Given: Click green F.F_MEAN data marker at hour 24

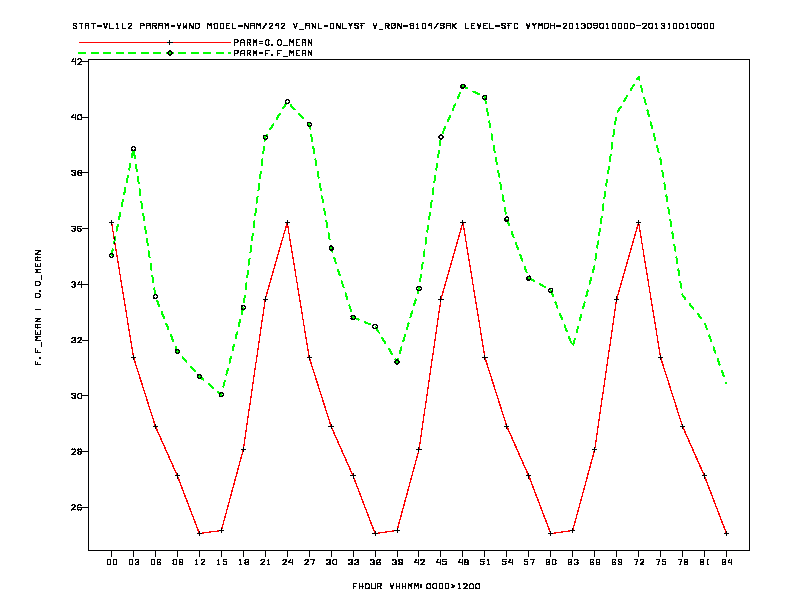Looking at the screenshot, I should [287, 101].
